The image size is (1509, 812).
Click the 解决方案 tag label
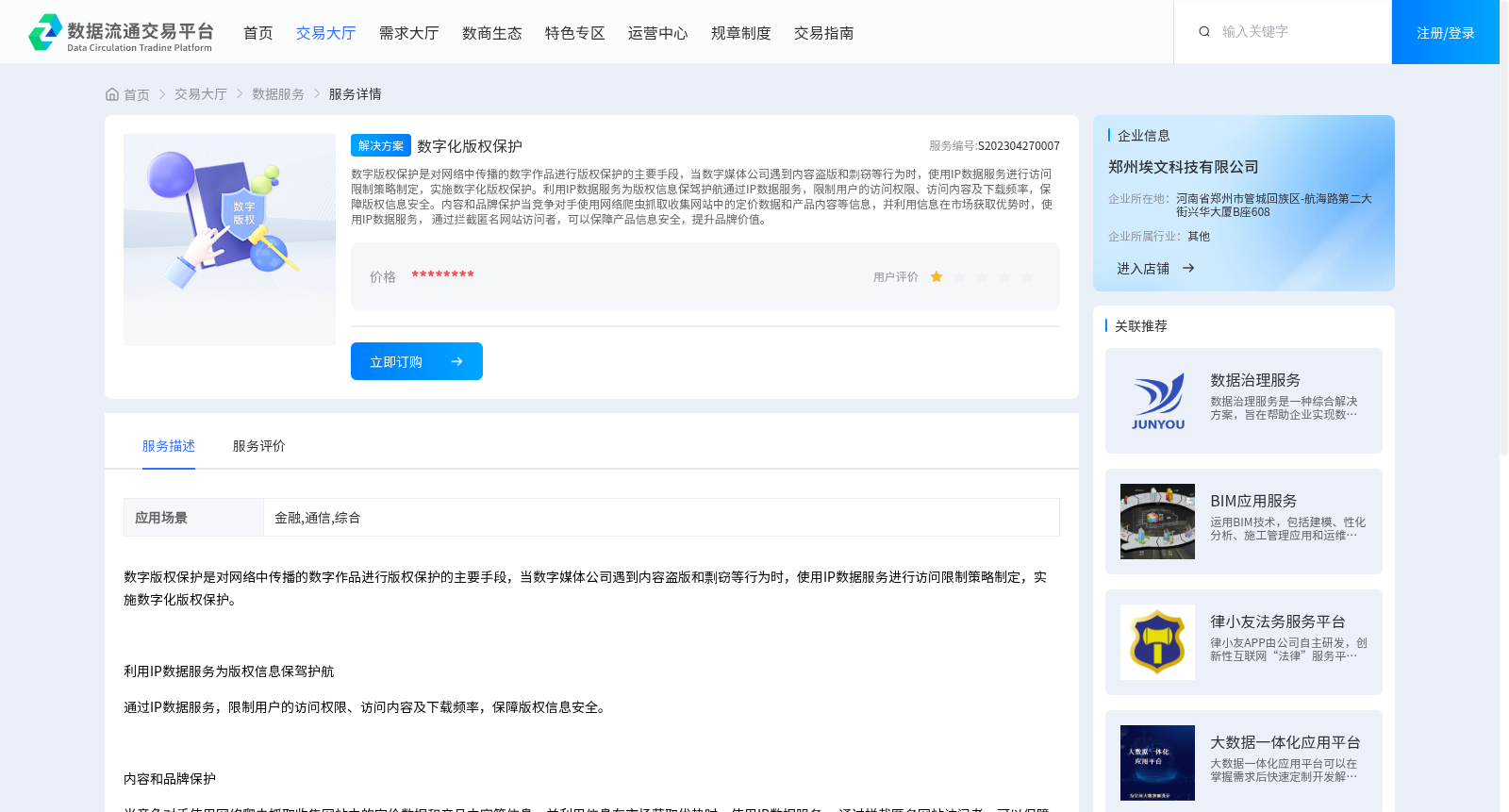point(381,145)
